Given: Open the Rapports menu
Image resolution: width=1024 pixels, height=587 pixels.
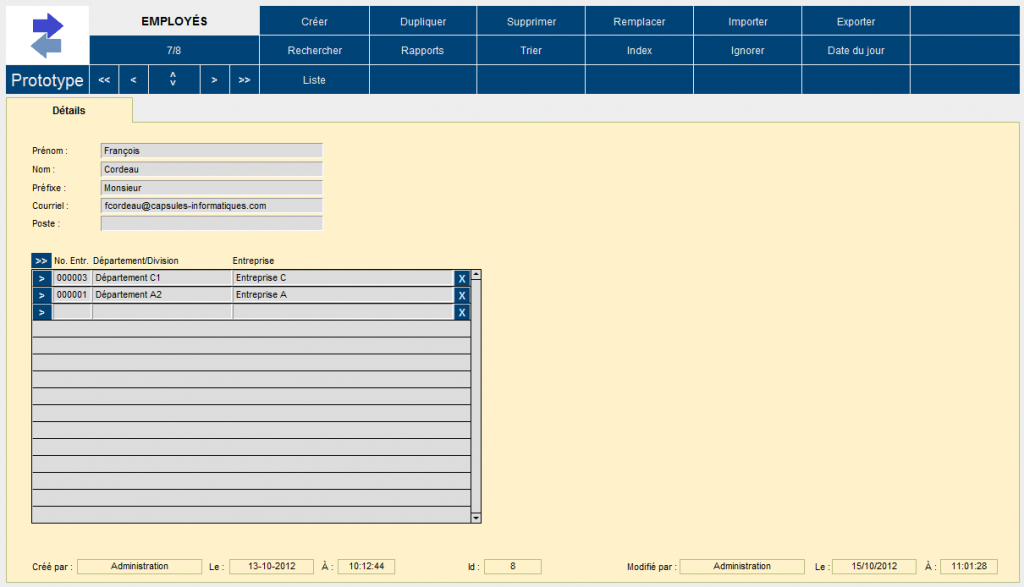Looking at the screenshot, I should click(x=422, y=50).
